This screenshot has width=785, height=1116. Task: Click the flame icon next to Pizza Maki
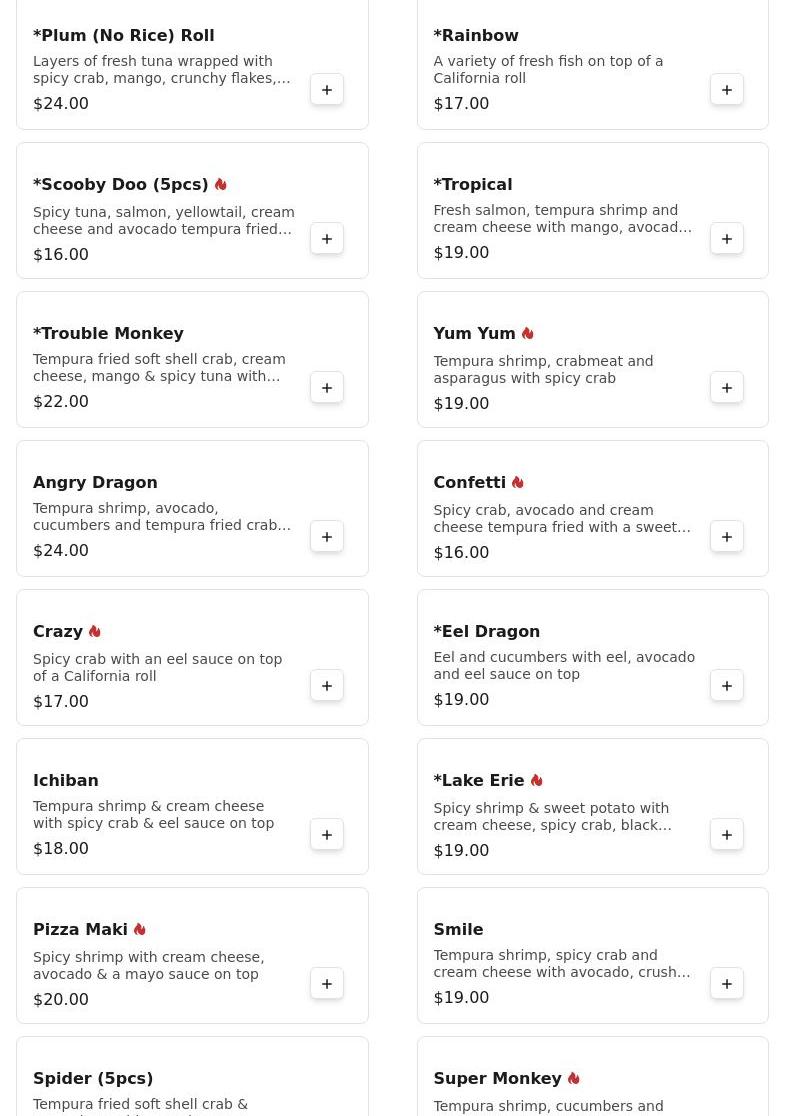coord(140,929)
